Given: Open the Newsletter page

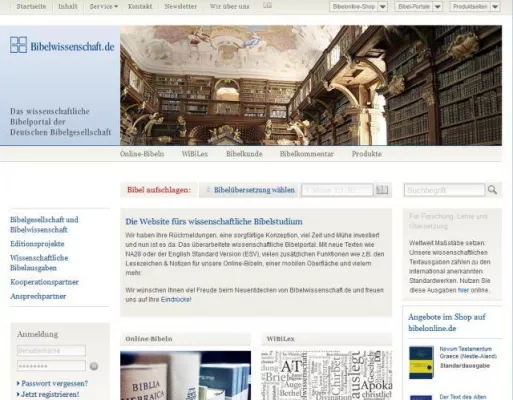Looking at the screenshot, I should coord(181,6).
